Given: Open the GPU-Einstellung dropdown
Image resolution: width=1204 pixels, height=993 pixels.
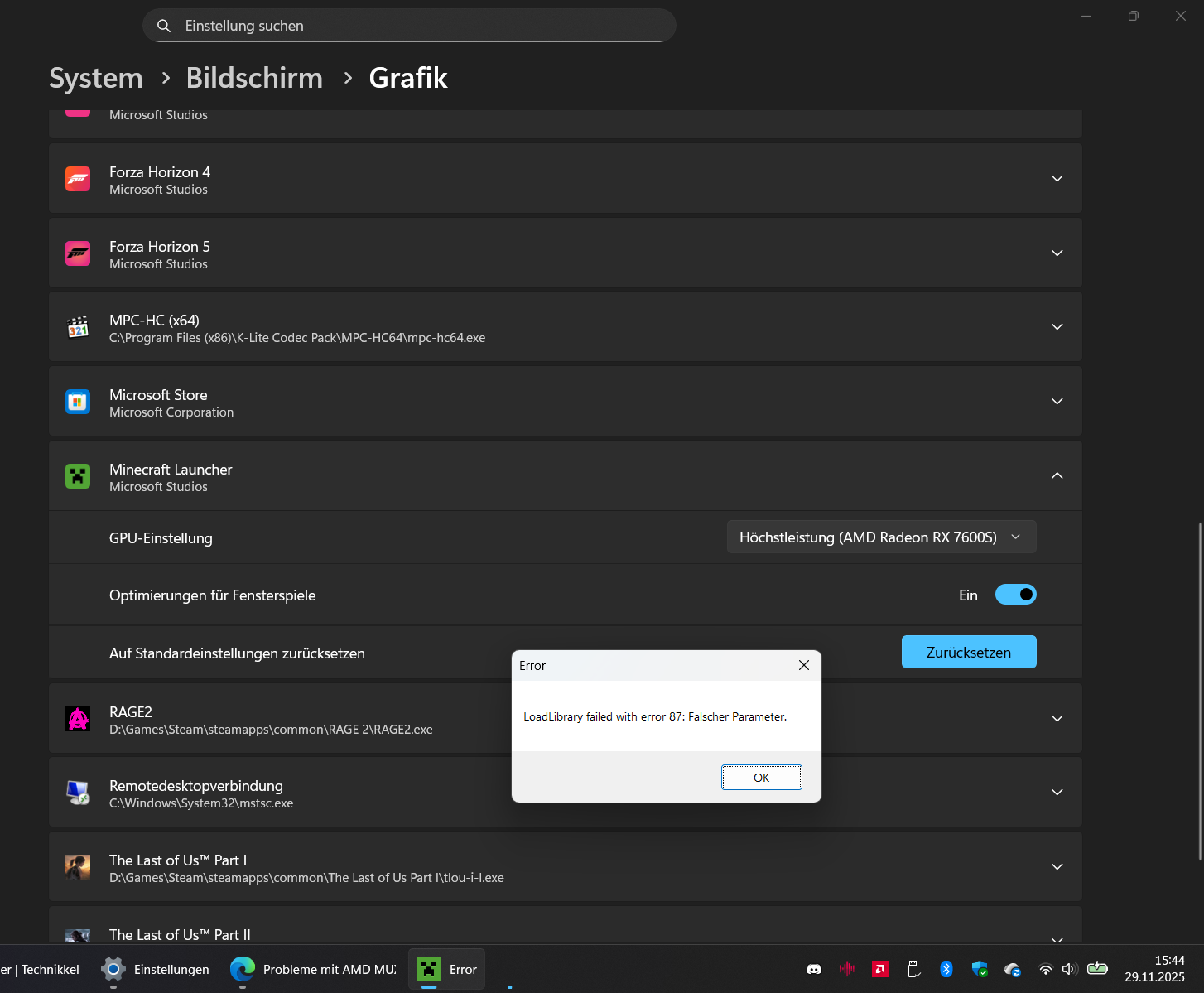Looking at the screenshot, I should click(881, 537).
